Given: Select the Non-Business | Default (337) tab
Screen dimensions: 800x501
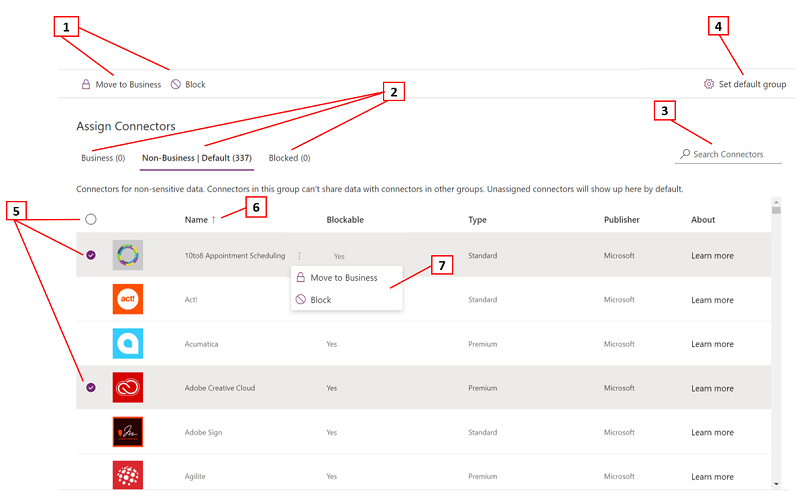Looking at the screenshot, I should click(196, 158).
